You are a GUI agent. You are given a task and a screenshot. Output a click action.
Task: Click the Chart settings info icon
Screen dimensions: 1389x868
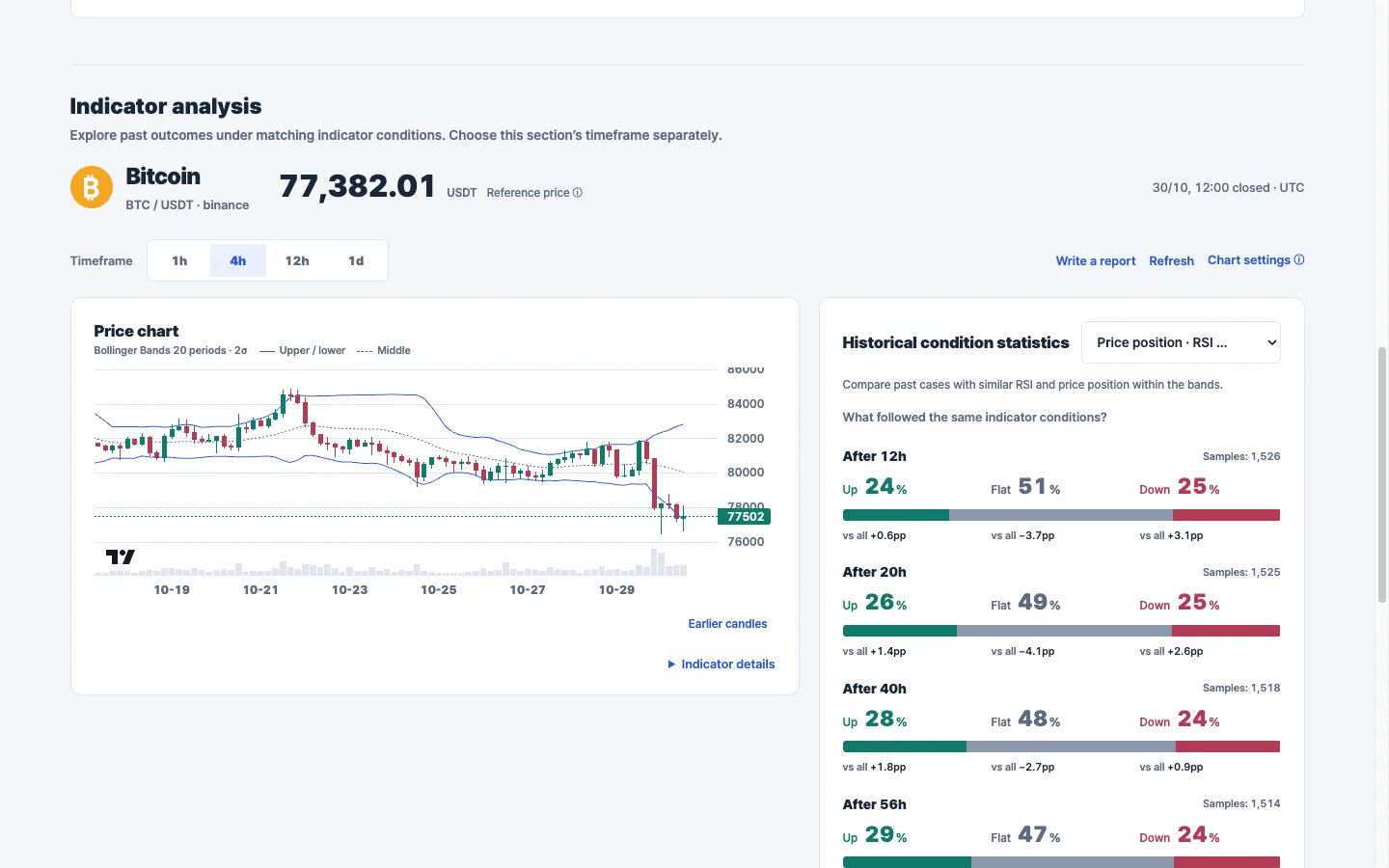coord(1299,259)
